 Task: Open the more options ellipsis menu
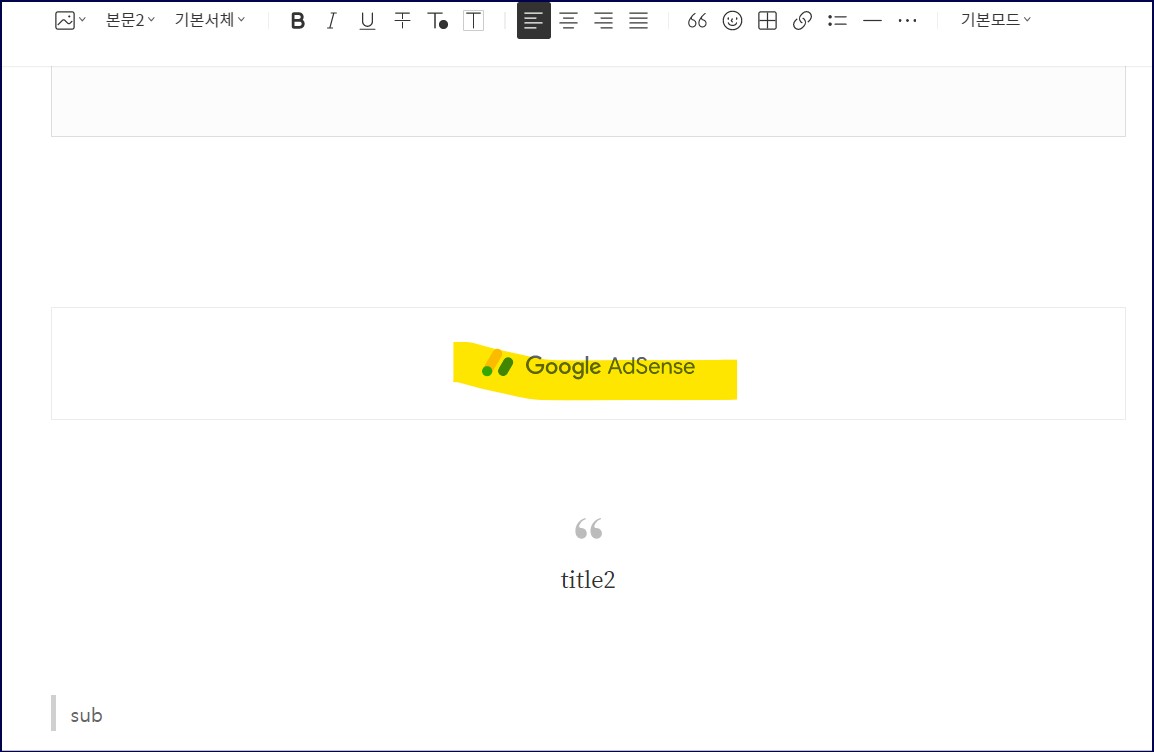(x=907, y=21)
